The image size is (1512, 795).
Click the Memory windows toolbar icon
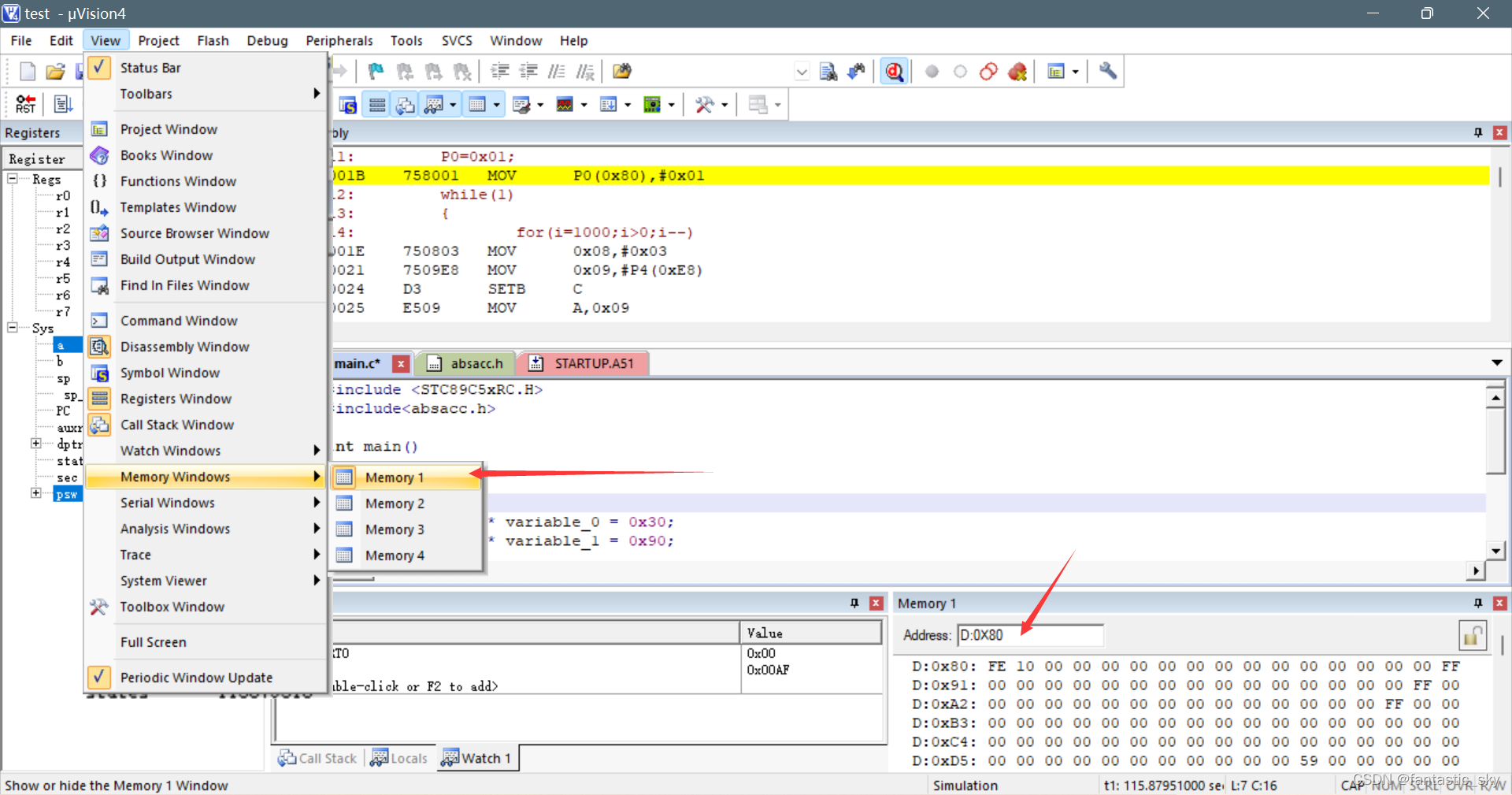click(x=477, y=105)
